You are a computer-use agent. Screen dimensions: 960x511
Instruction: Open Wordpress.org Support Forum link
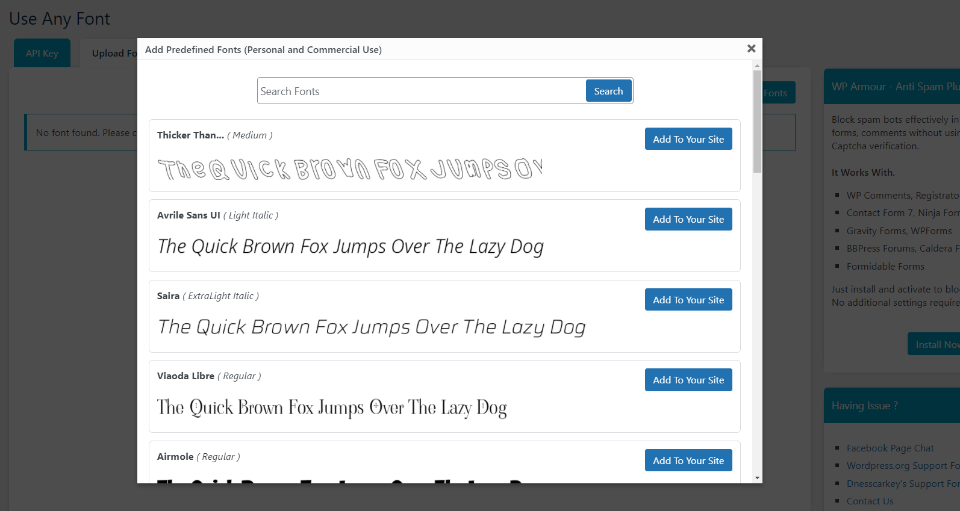click(902, 466)
